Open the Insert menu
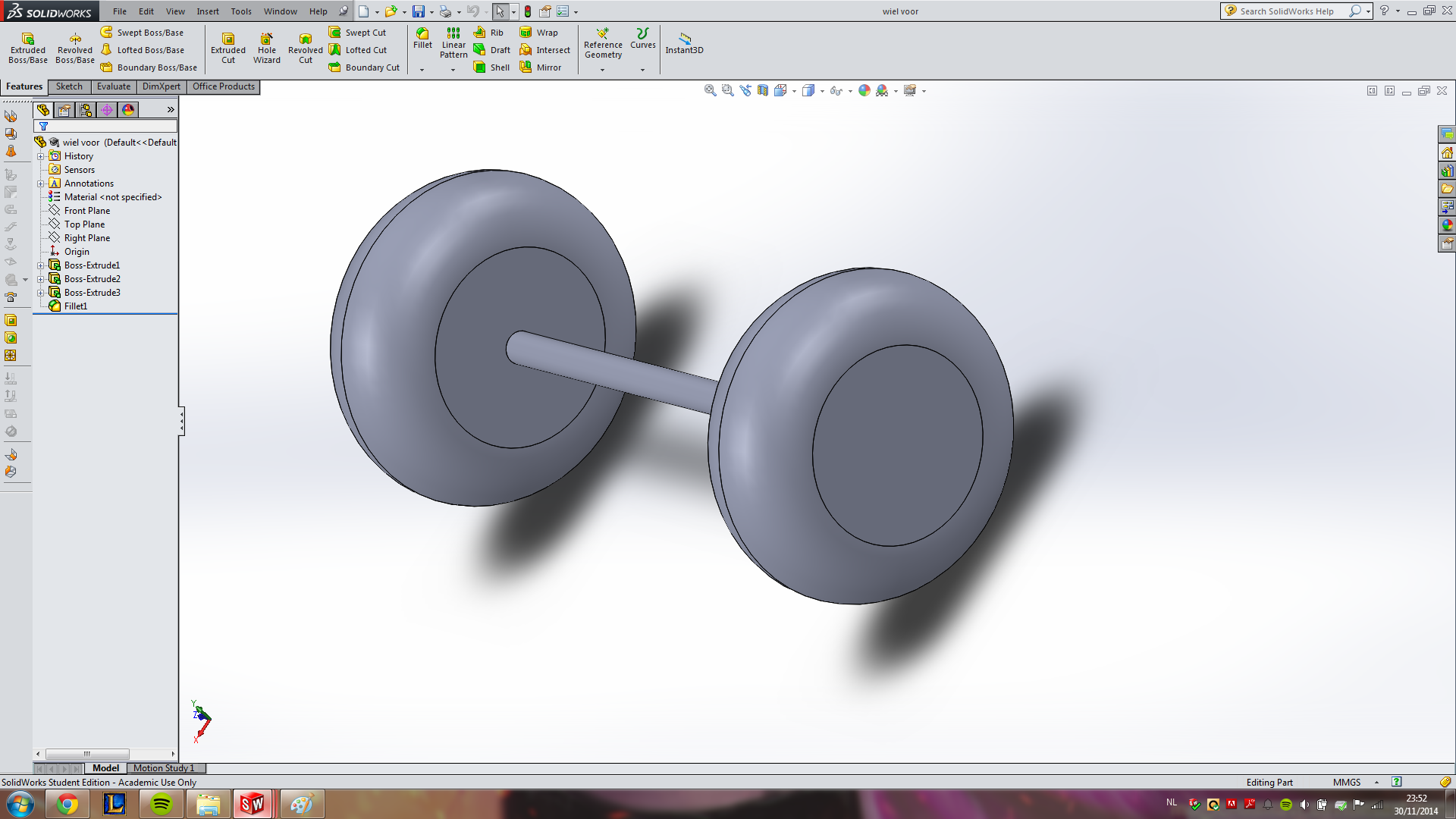Image resolution: width=1456 pixels, height=819 pixels. pyautogui.click(x=208, y=11)
